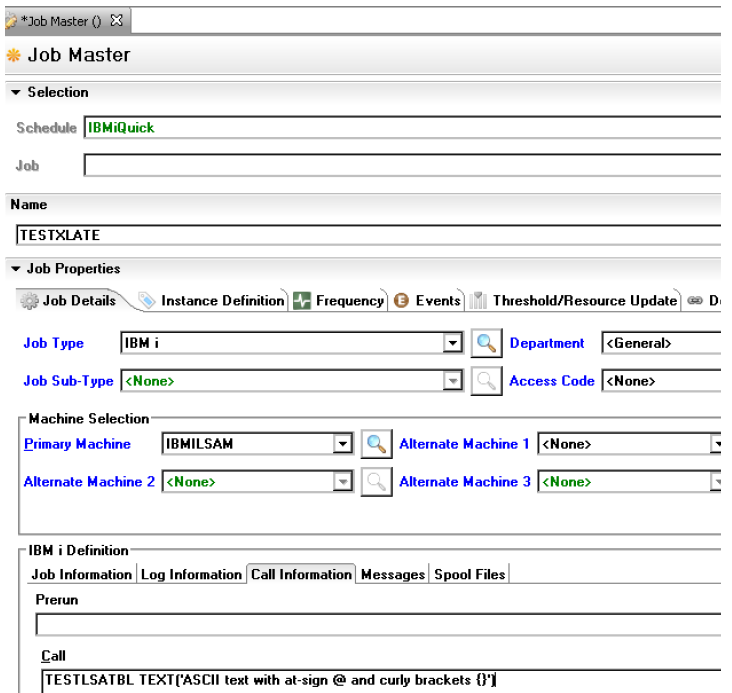Click the empty Job selection field
The image size is (732, 693).
coord(402,165)
